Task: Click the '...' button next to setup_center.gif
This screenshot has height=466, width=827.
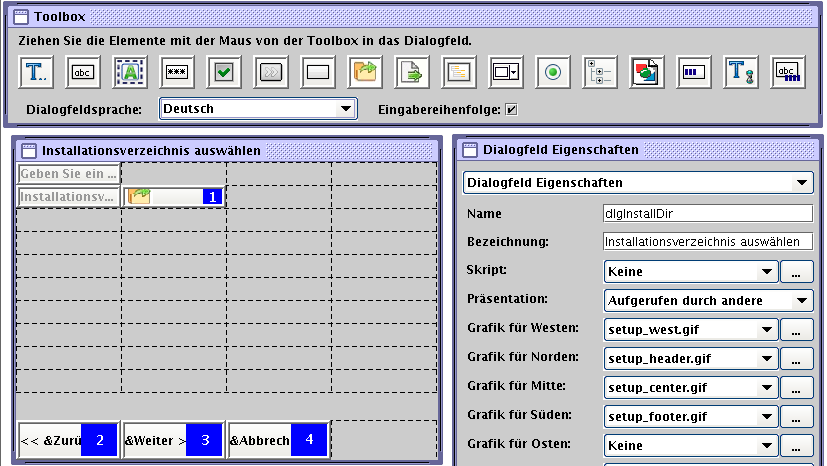Action: [796, 387]
